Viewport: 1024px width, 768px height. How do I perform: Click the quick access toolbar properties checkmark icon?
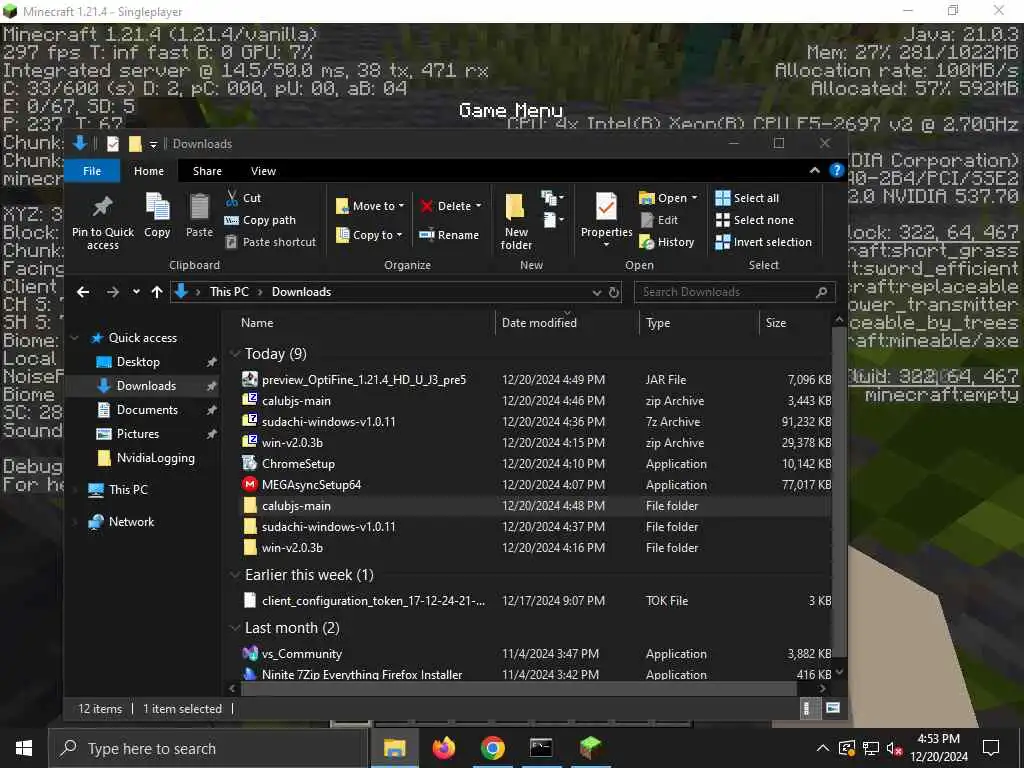pos(112,144)
